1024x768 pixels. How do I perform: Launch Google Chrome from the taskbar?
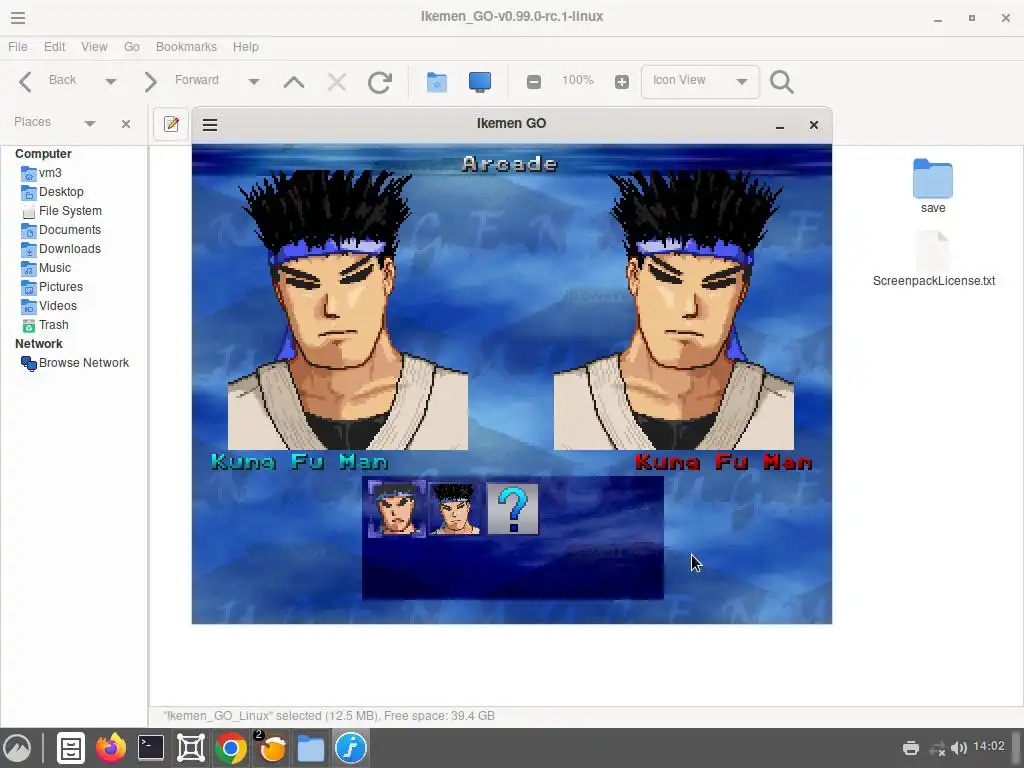pos(231,748)
